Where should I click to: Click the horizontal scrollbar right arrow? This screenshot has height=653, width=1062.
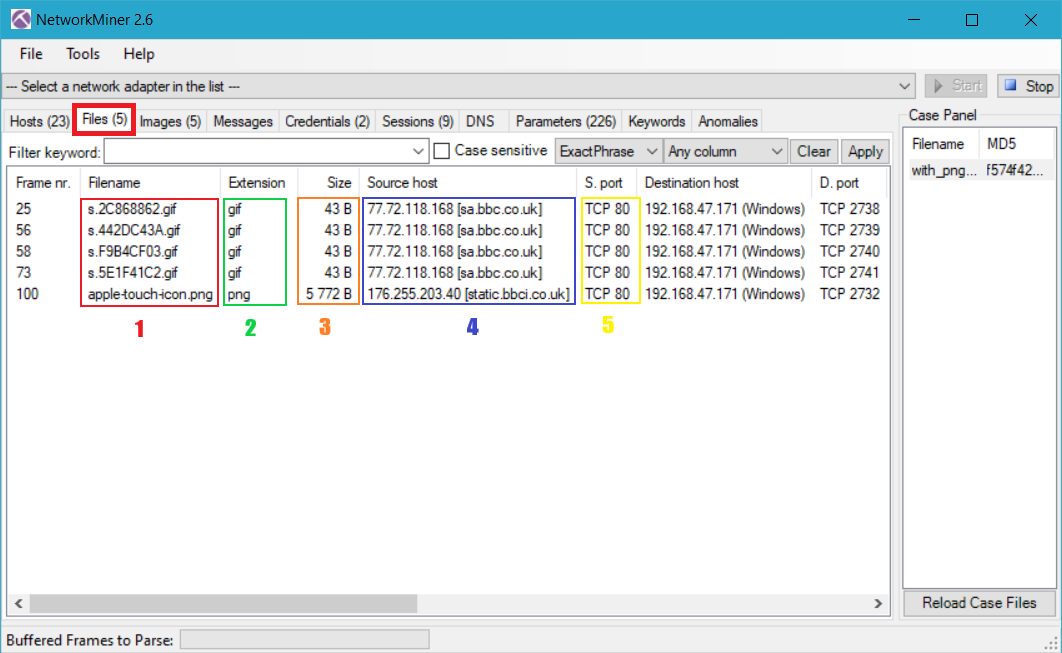(x=878, y=604)
